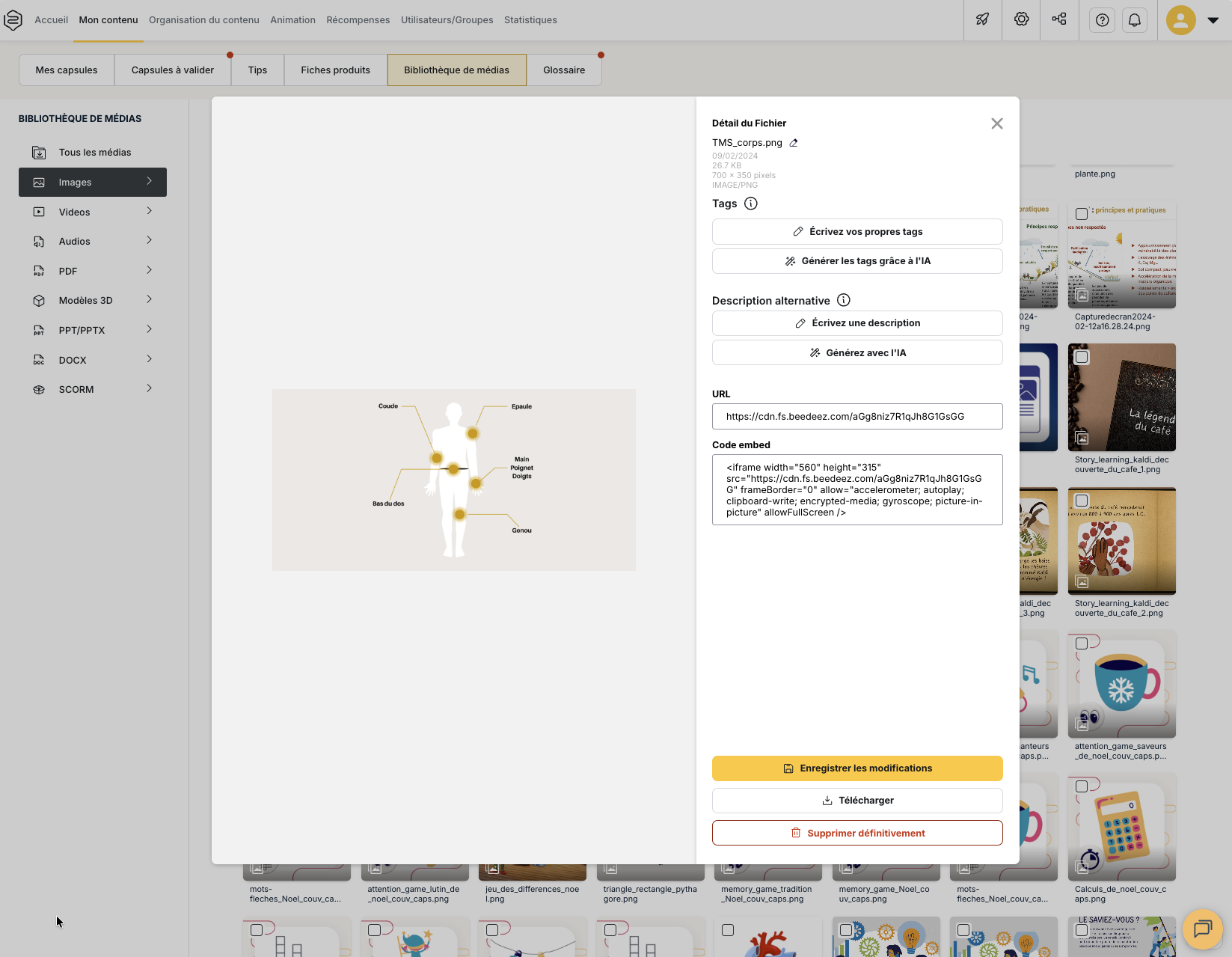
Task: Open the chat support widget
Action: tap(1202, 929)
